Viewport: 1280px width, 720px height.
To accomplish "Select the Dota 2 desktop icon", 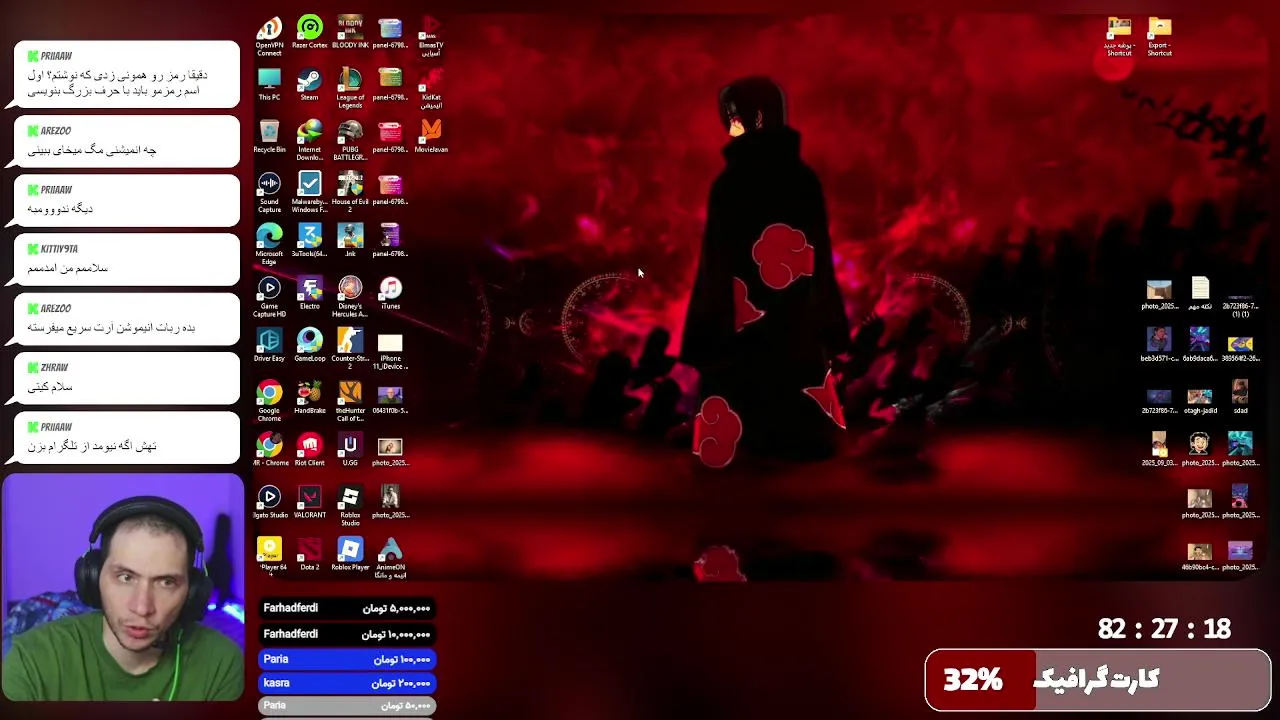I will coord(310,554).
